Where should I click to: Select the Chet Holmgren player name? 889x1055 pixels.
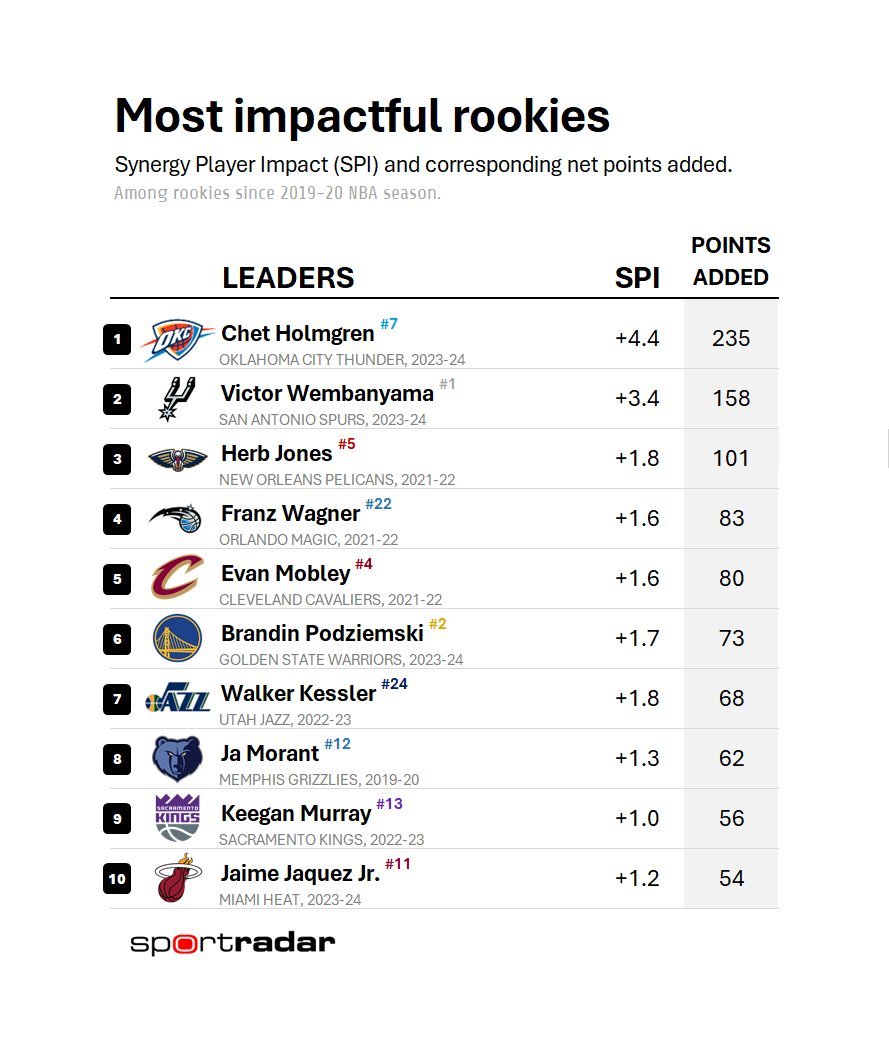pyautogui.click(x=297, y=334)
